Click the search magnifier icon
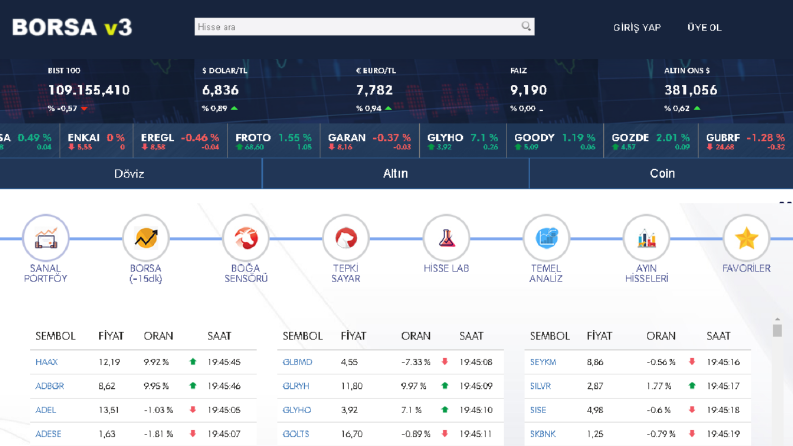The height and width of the screenshot is (446, 793). (526, 26)
